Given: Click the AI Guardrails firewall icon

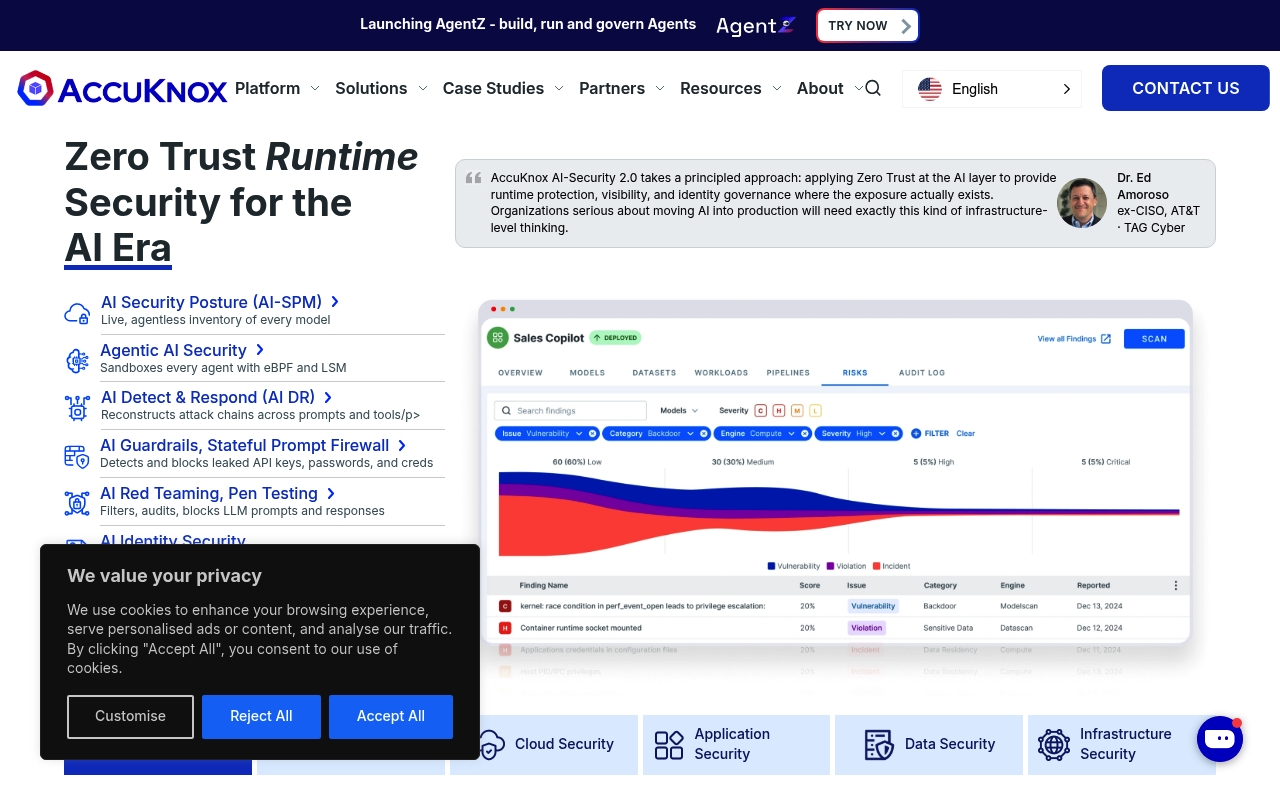Looking at the screenshot, I should coord(77,456).
